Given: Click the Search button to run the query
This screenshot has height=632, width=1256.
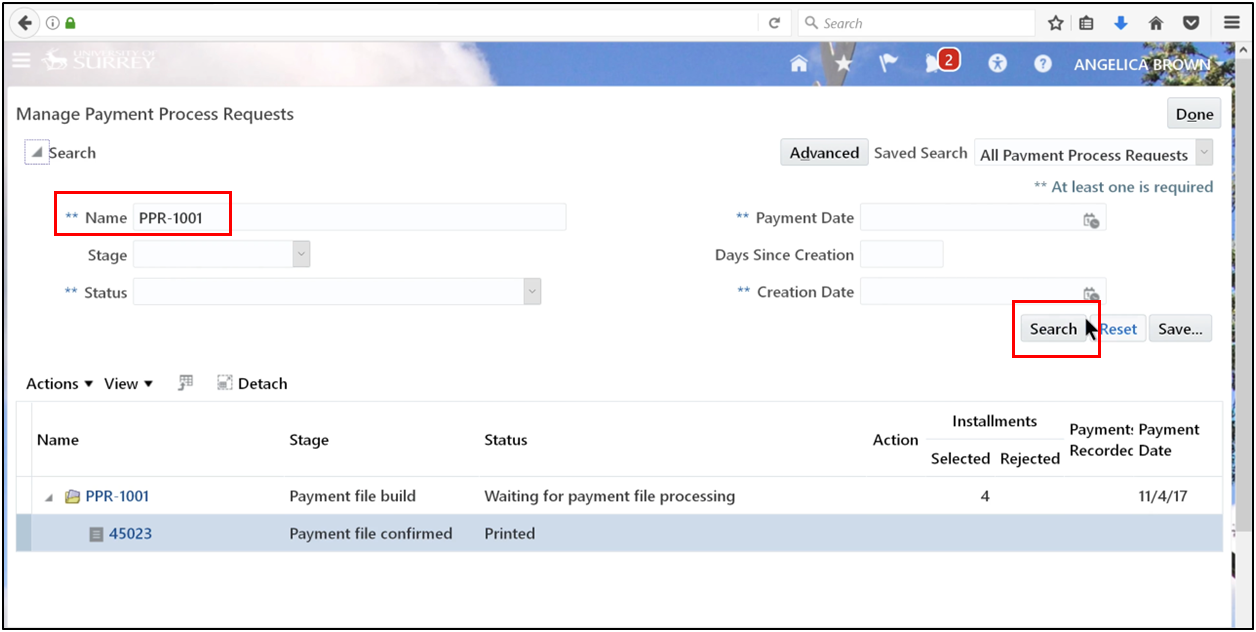Looking at the screenshot, I should click(x=1054, y=328).
